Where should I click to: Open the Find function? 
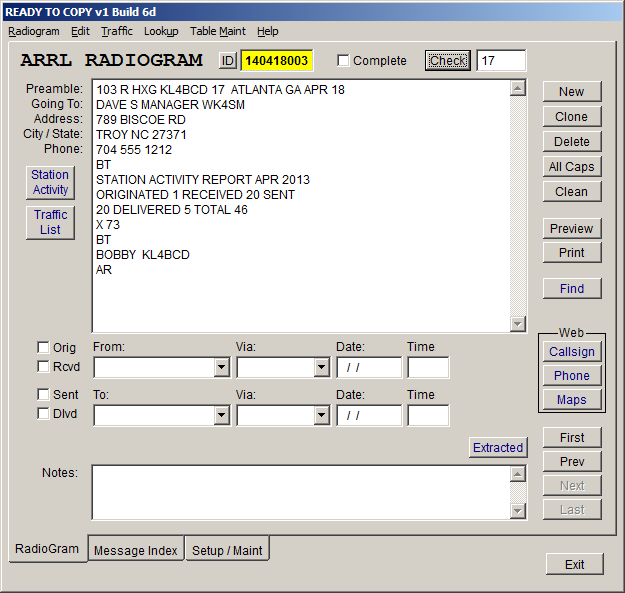click(x=572, y=289)
